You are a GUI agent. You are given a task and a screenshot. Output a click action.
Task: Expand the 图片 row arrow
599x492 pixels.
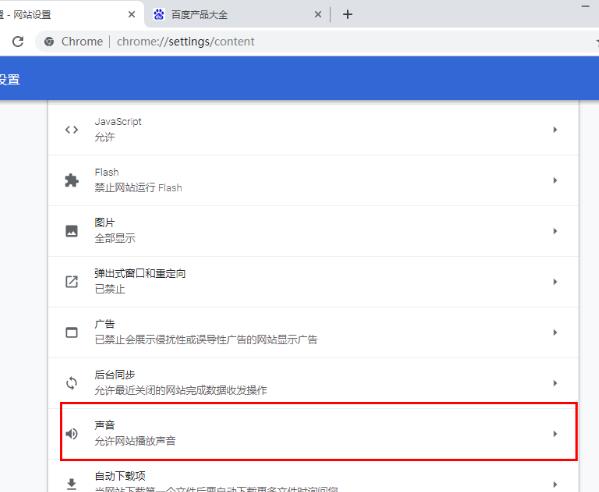(x=555, y=231)
